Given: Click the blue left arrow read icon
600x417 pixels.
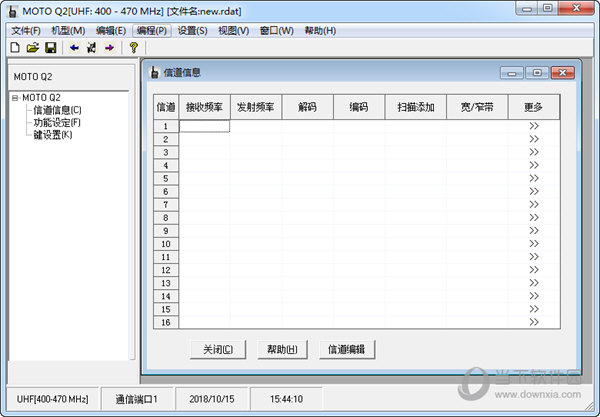Looking at the screenshot, I should [x=74, y=48].
